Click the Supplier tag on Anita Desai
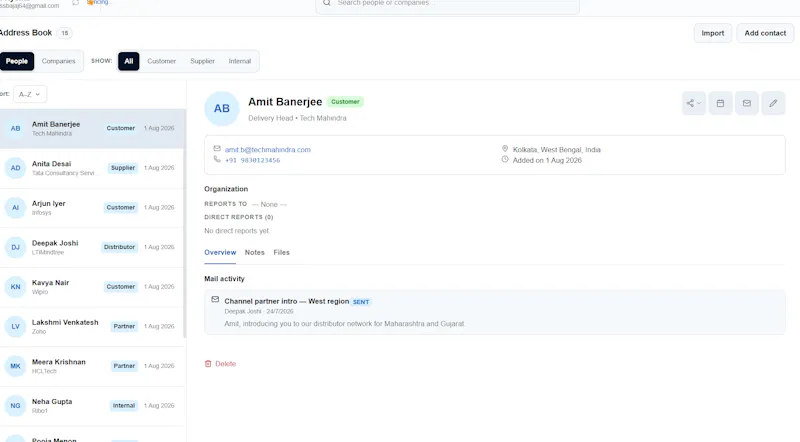 123,168
